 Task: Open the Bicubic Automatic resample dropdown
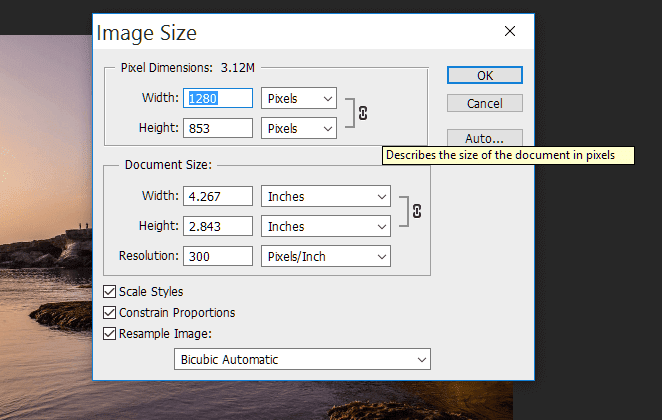[x=302, y=359]
